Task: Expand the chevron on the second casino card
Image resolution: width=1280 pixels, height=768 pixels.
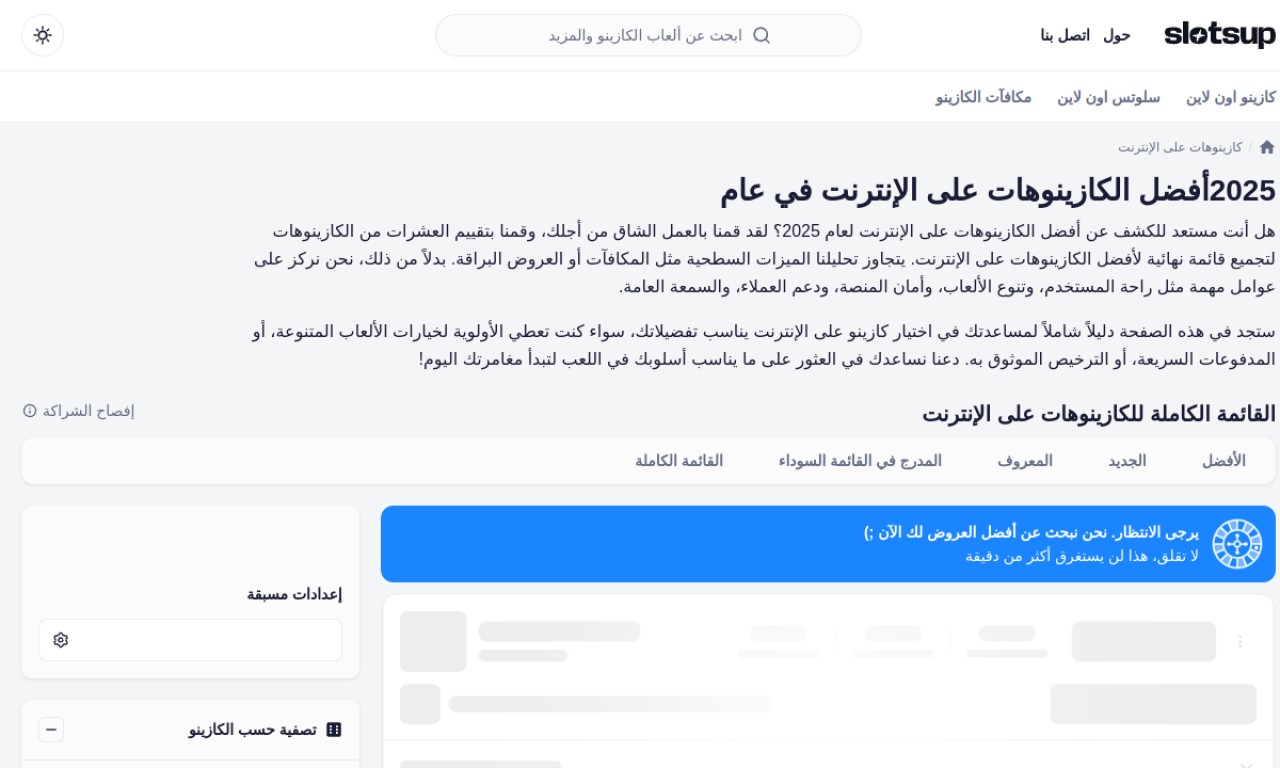Action: (1245, 765)
